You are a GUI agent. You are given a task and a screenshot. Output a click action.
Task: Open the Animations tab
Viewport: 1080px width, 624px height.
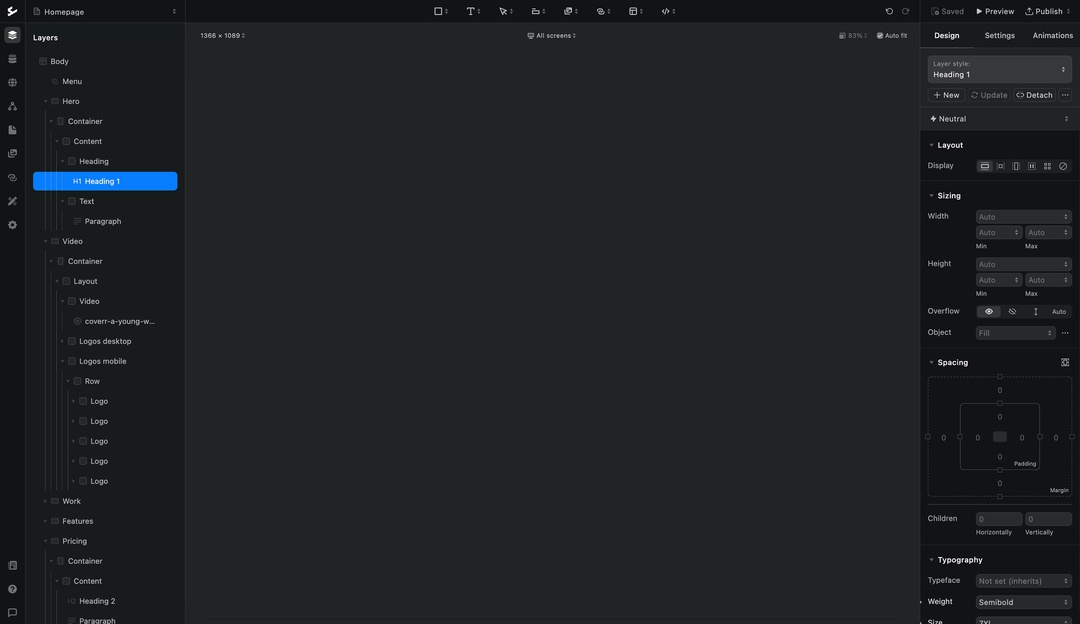(x=1052, y=34)
